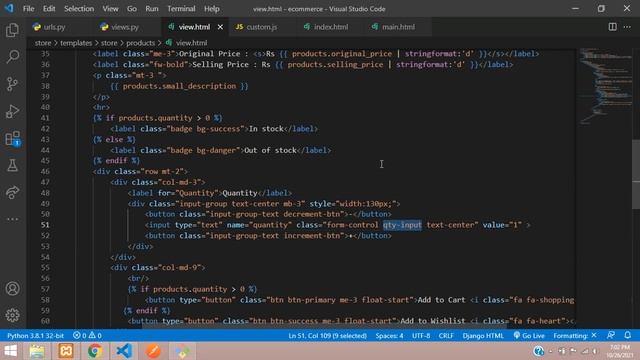Switch to the custom.js tab
640x360 pixels.
coord(262,27)
